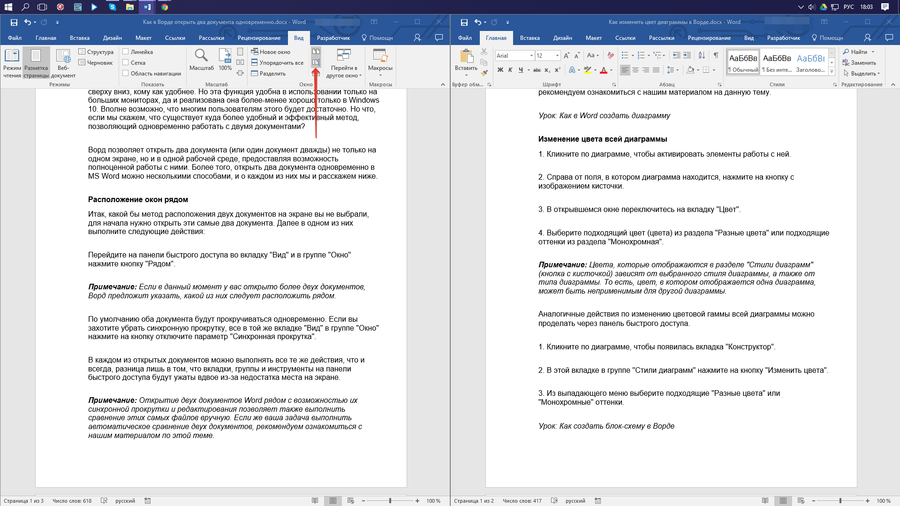Show paragraph marks with pilcrow icon
Screen dimensions: 900x506
[716, 55]
